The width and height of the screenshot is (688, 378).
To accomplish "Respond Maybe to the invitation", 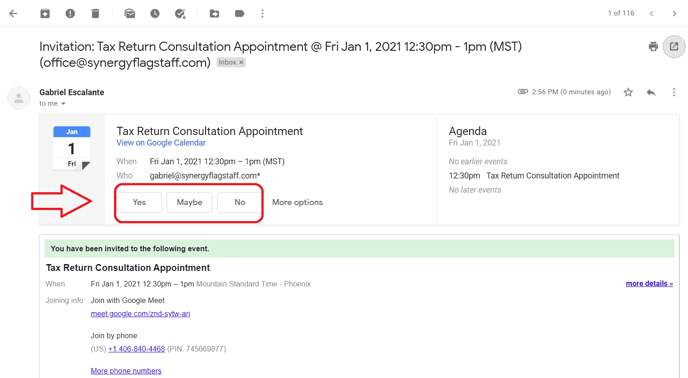I will 190,202.
